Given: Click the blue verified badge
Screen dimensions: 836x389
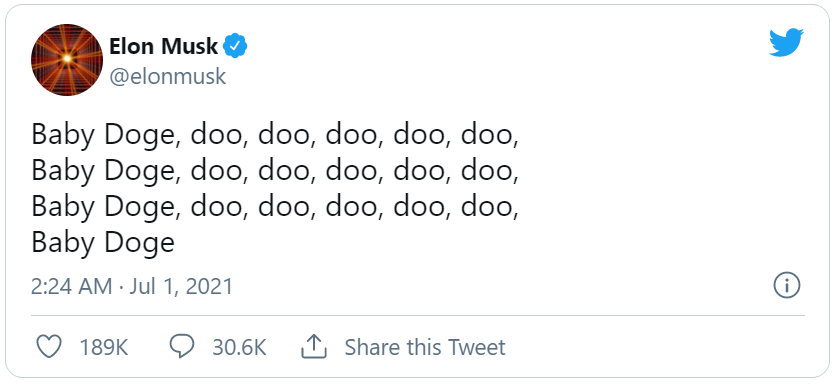Looking at the screenshot, I should [x=235, y=46].
